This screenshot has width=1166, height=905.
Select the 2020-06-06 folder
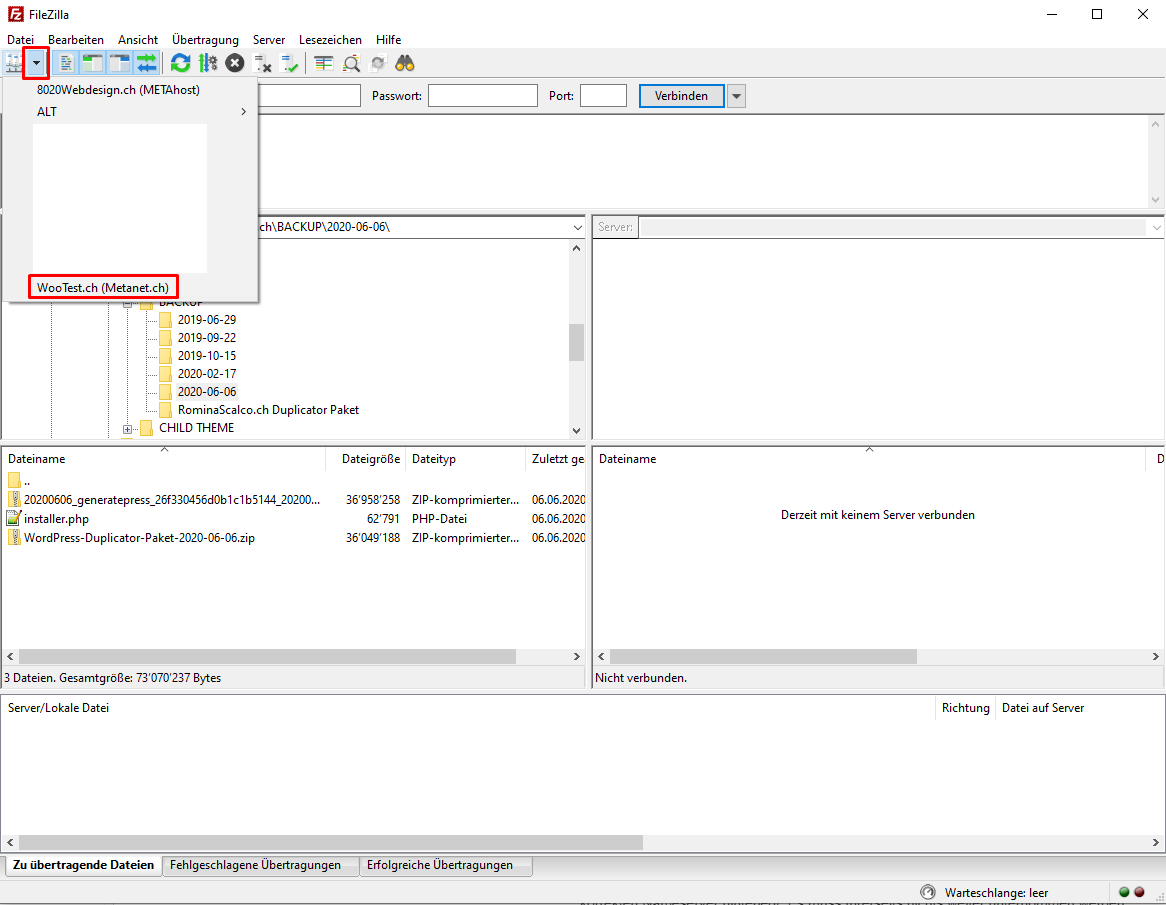pyautogui.click(x=207, y=392)
